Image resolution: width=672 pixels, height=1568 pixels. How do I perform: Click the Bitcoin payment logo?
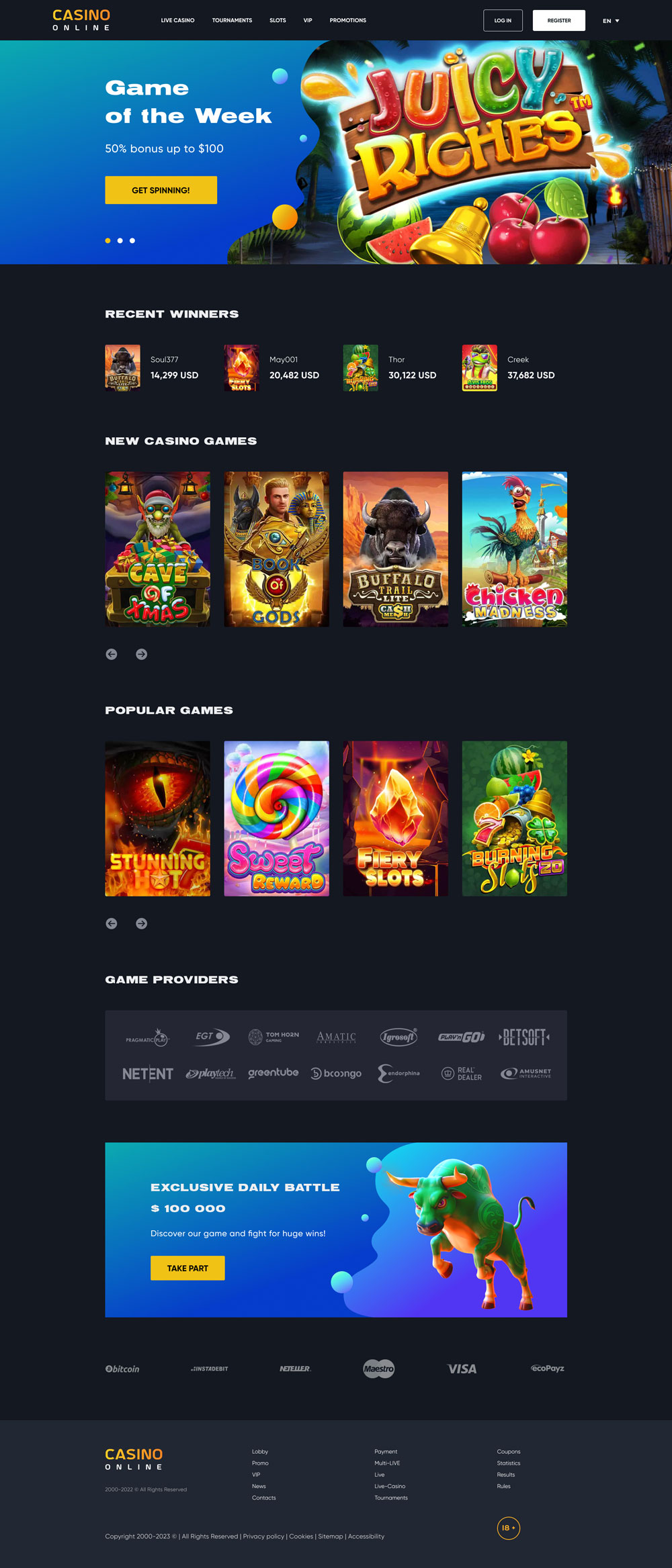click(122, 1369)
